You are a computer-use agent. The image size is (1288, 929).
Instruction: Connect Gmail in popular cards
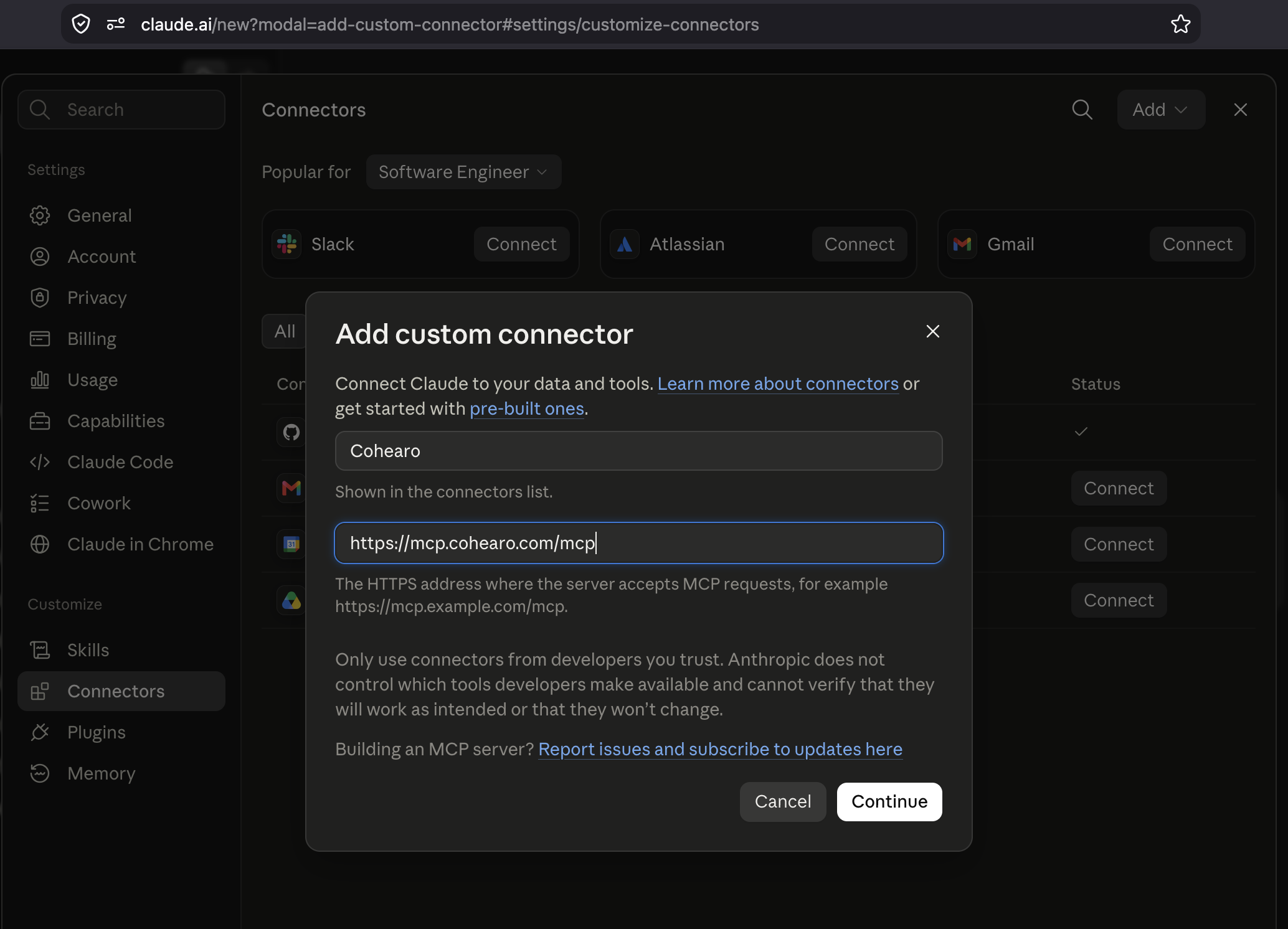click(1197, 244)
